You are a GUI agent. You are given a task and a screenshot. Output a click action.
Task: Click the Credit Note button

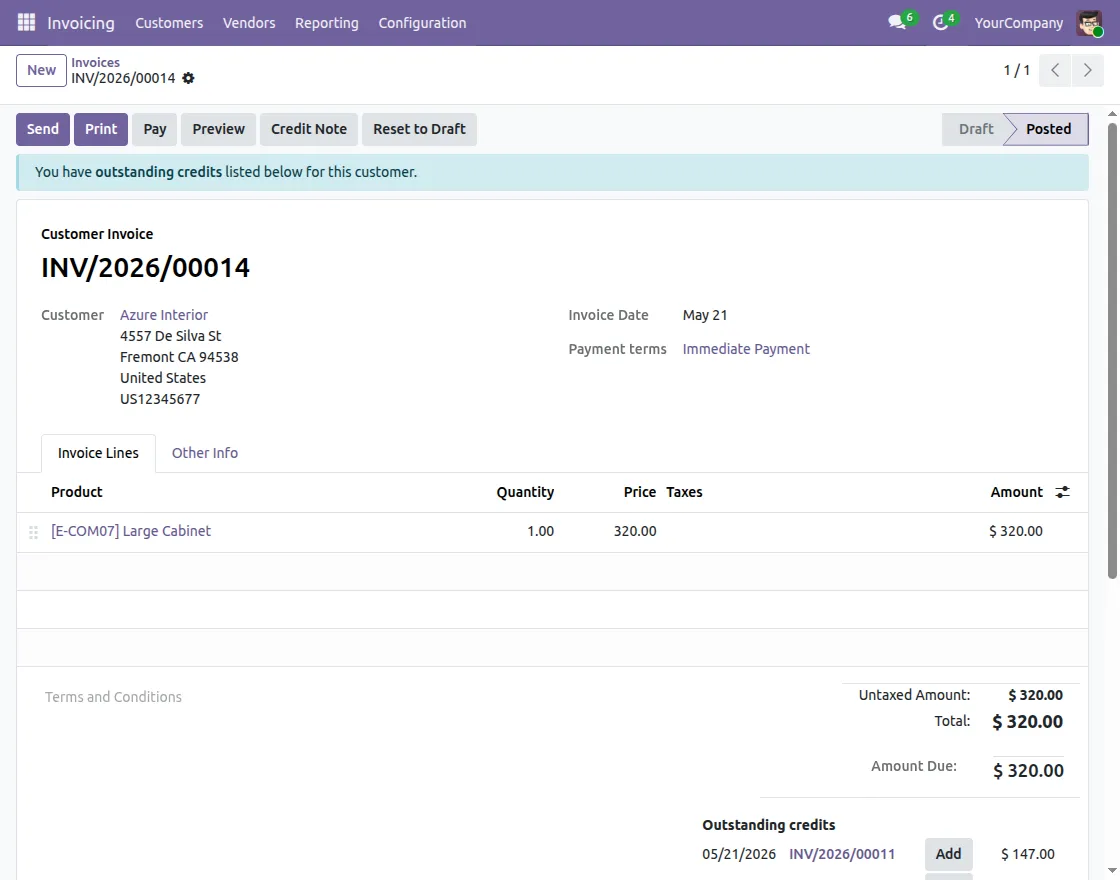[x=309, y=129]
